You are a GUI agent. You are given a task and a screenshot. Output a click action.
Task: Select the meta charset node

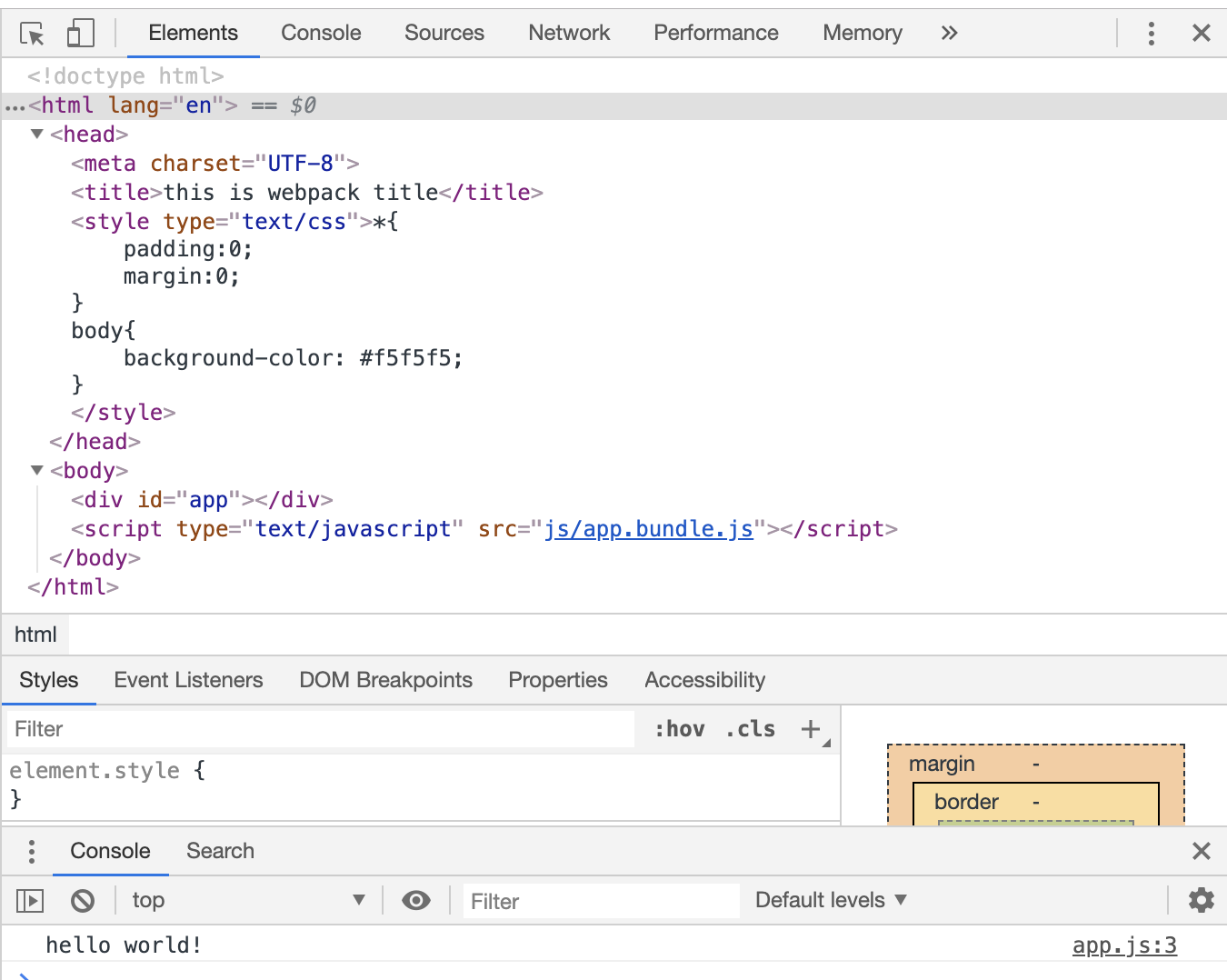[x=215, y=164]
